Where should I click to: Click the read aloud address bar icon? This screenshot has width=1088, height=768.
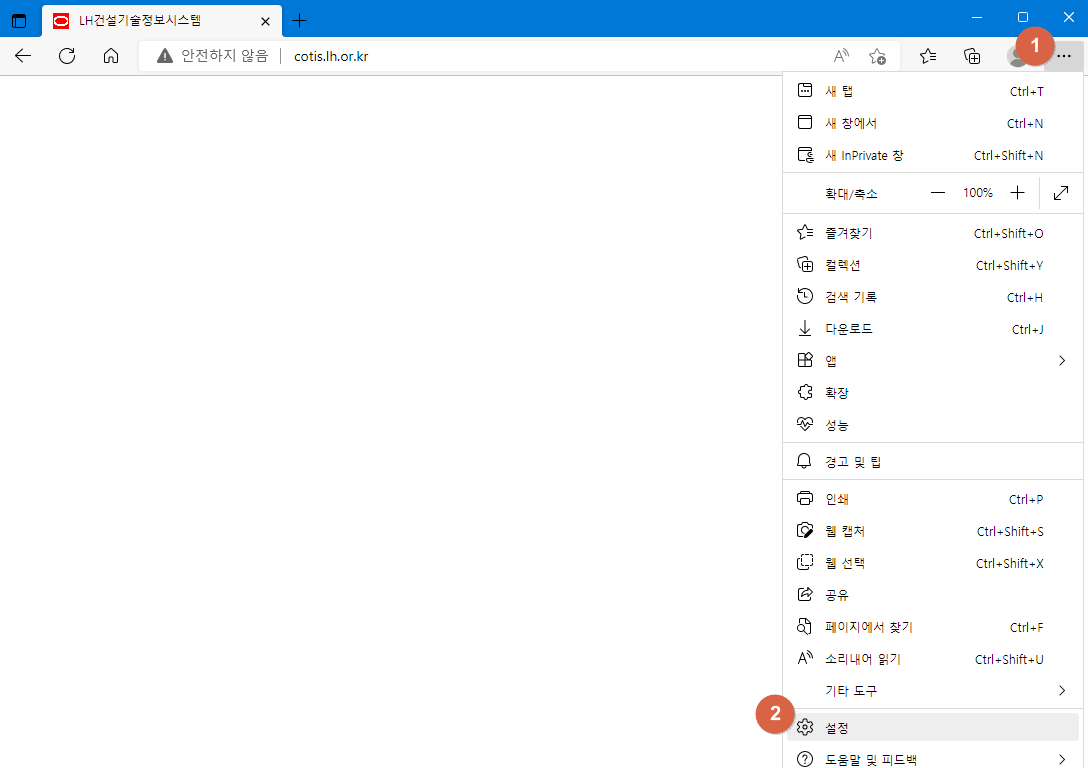click(841, 56)
